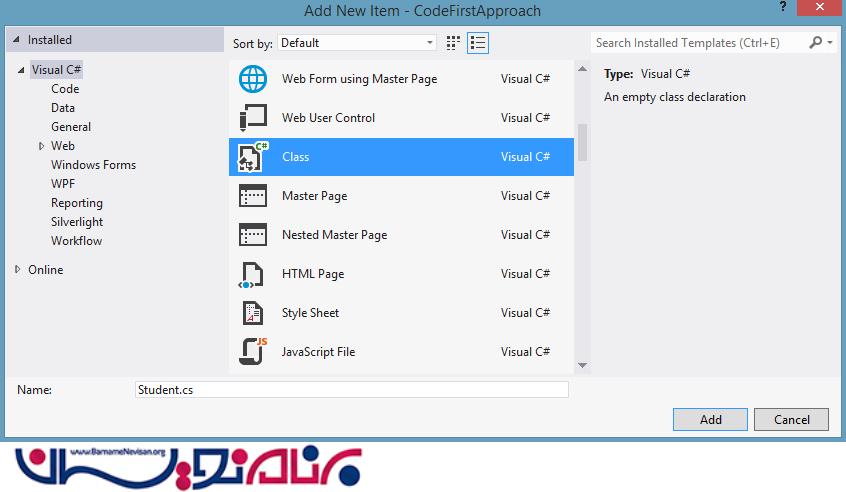Select the HTML Page template icon
The height and width of the screenshot is (492, 846).
pos(253,274)
